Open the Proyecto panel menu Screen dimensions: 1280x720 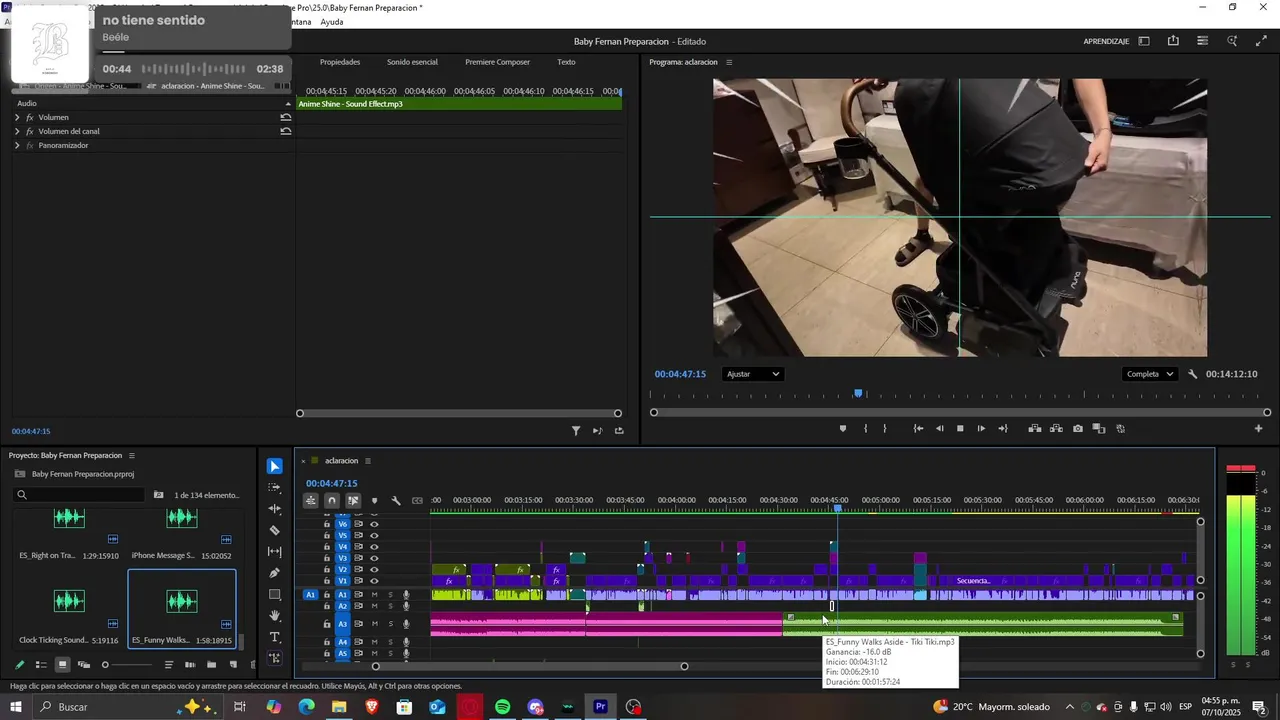tap(131, 455)
